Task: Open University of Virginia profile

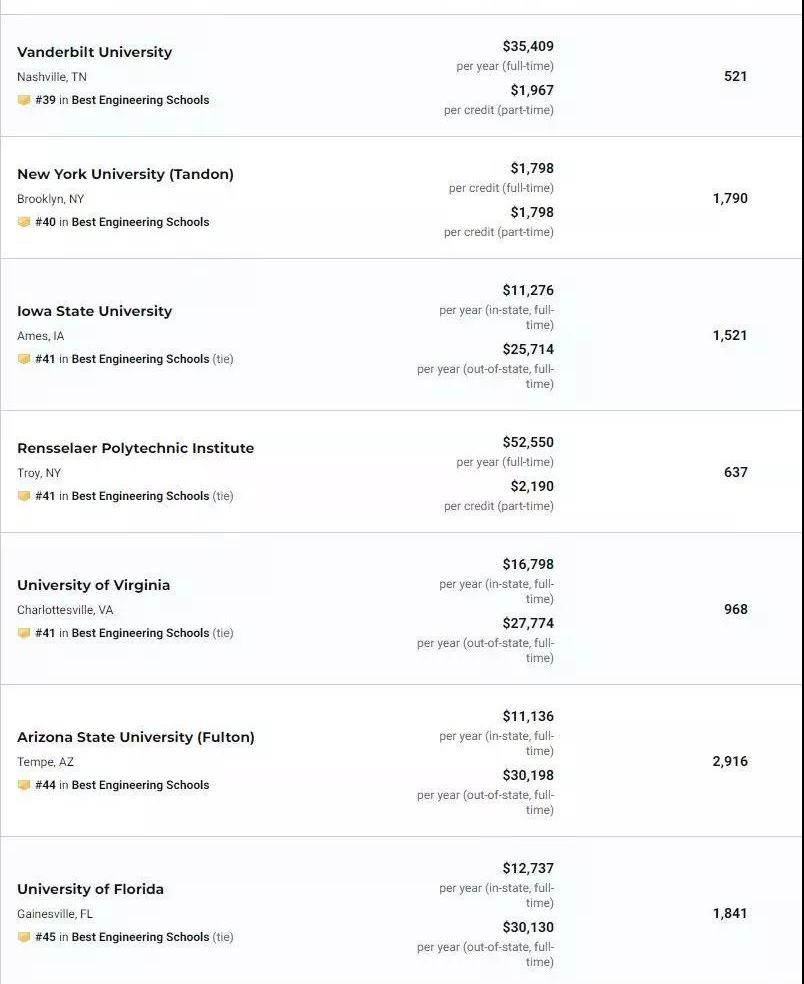Action: click(x=94, y=585)
